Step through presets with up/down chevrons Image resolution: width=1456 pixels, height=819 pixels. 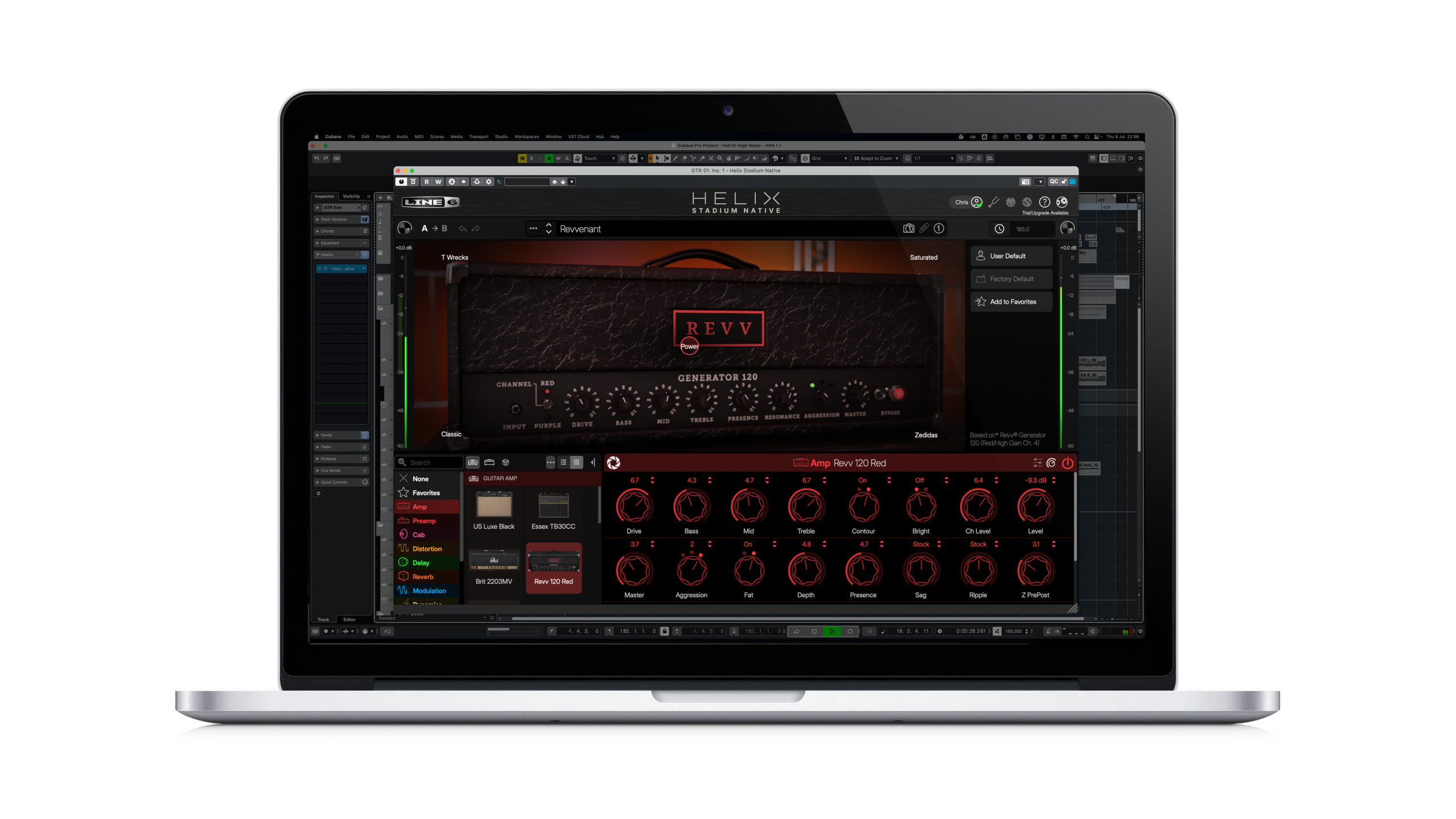pos(548,229)
